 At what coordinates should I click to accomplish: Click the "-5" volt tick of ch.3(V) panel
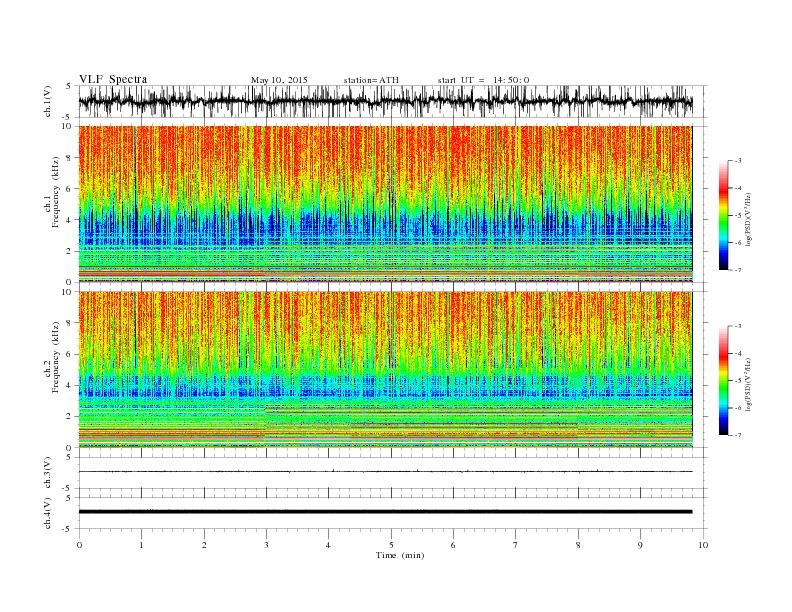(x=67, y=489)
